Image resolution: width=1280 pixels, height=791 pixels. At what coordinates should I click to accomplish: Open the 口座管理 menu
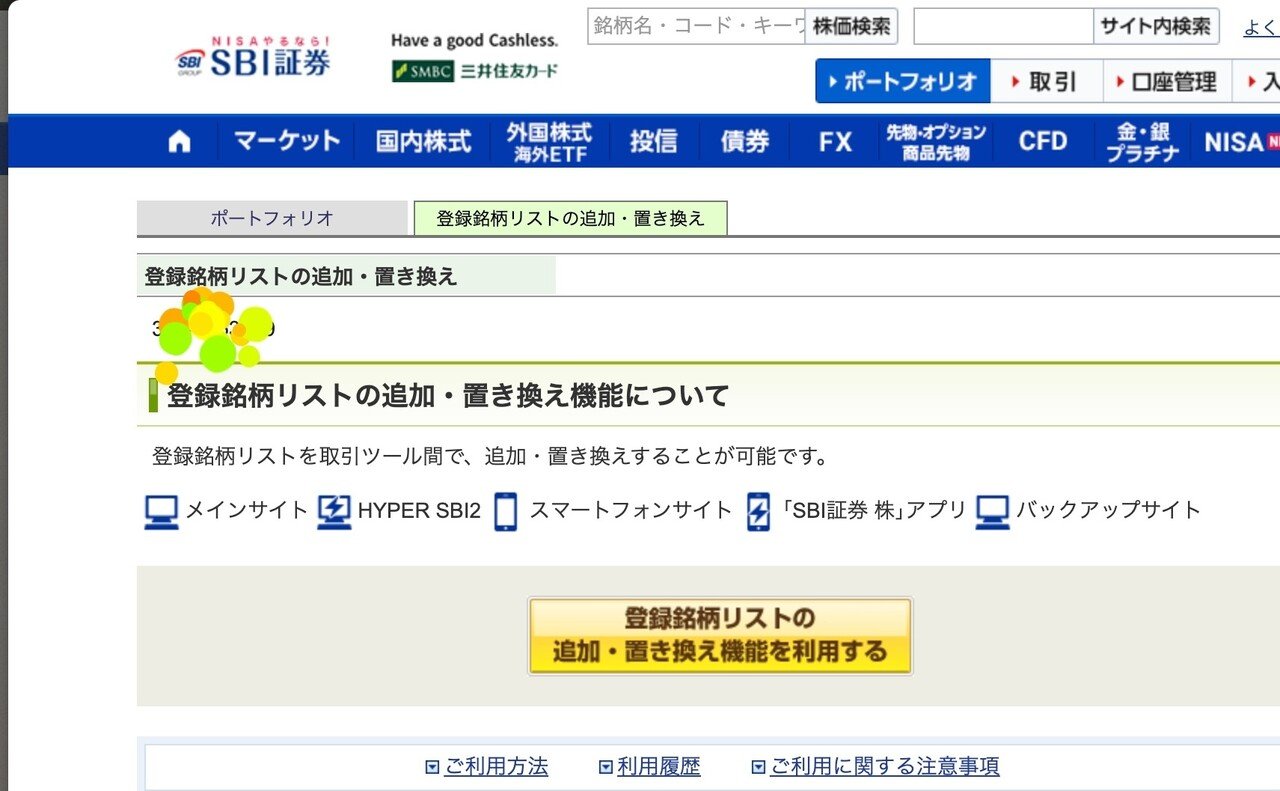coord(1166,82)
